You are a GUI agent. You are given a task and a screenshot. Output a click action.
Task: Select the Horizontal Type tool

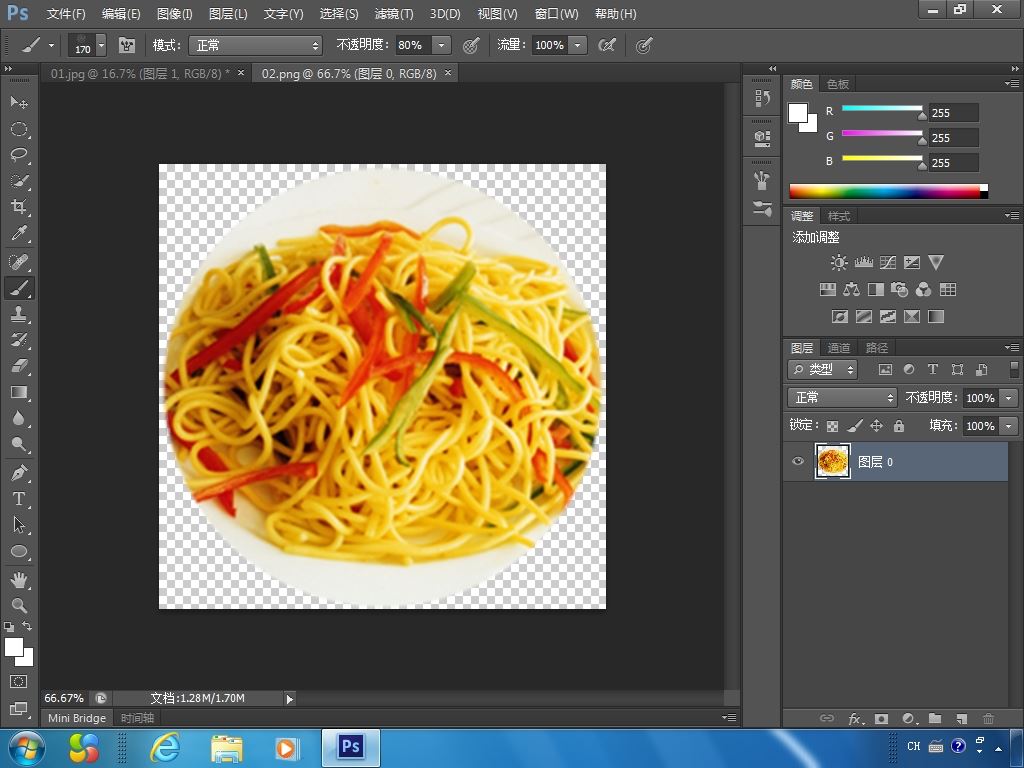coord(19,499)
